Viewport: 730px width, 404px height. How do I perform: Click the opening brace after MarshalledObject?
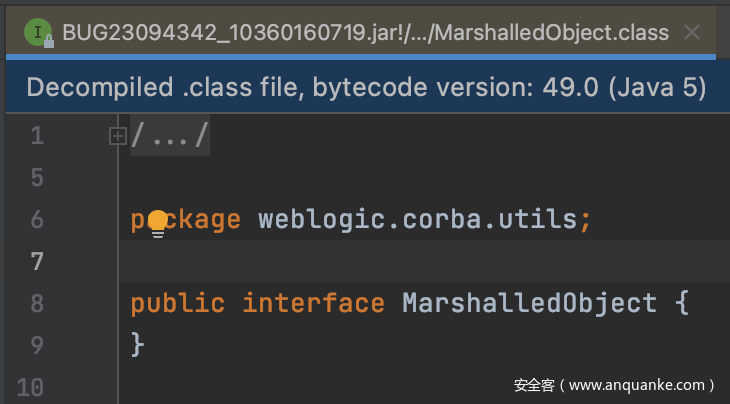click(682, 303)
